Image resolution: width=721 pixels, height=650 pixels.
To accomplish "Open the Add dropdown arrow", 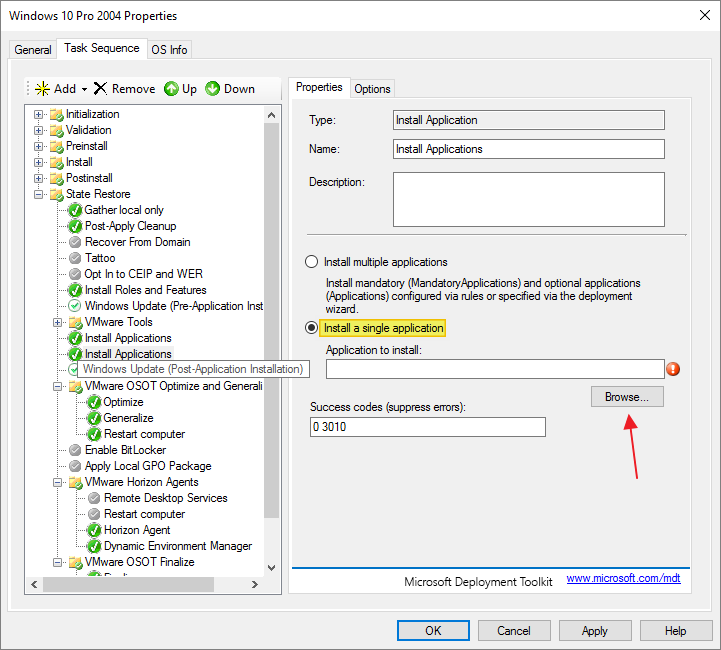I will (85, 89).
